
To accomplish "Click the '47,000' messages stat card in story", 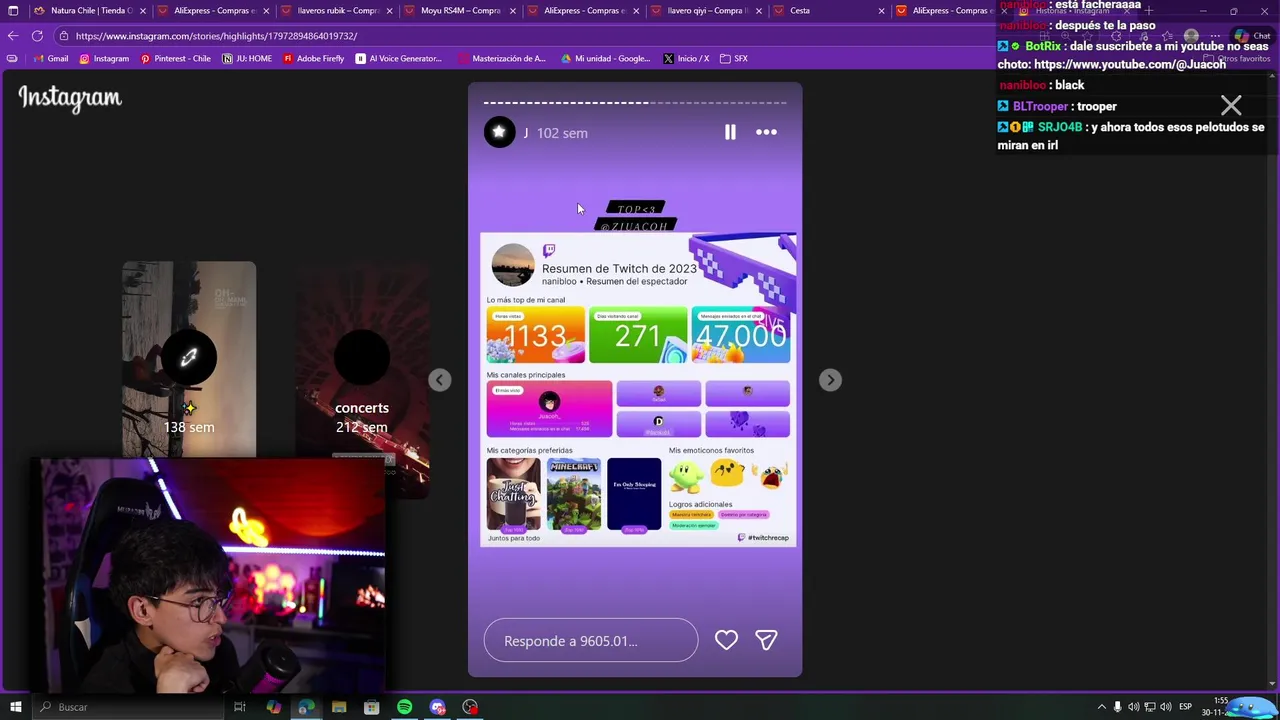I will click(741, 335).
